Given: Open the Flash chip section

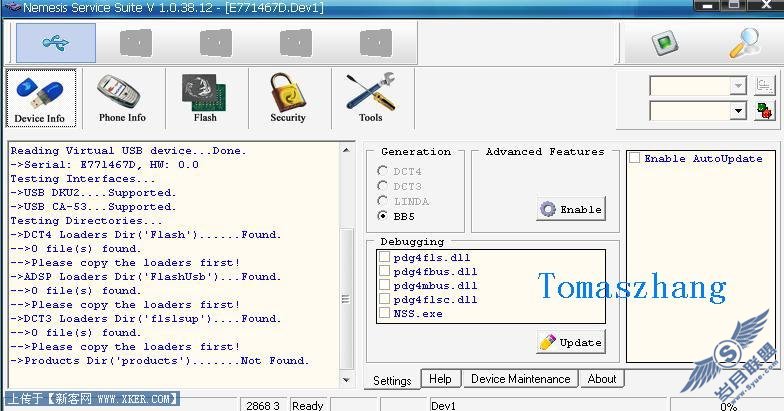Looking at the screenshot, I should coord(205,98).
